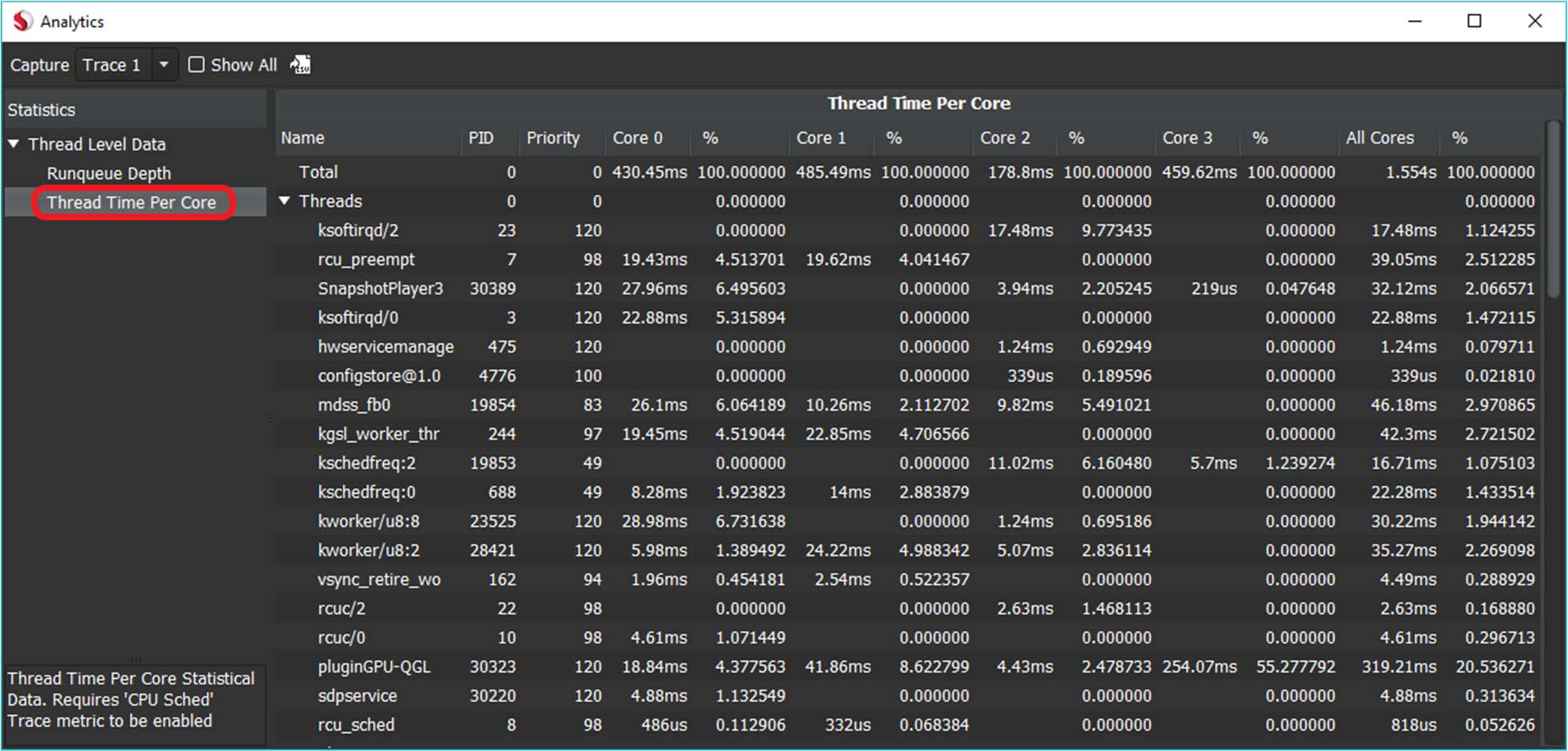Maximize the Analytics window
1568x751 pixels.
point(1474,21)
